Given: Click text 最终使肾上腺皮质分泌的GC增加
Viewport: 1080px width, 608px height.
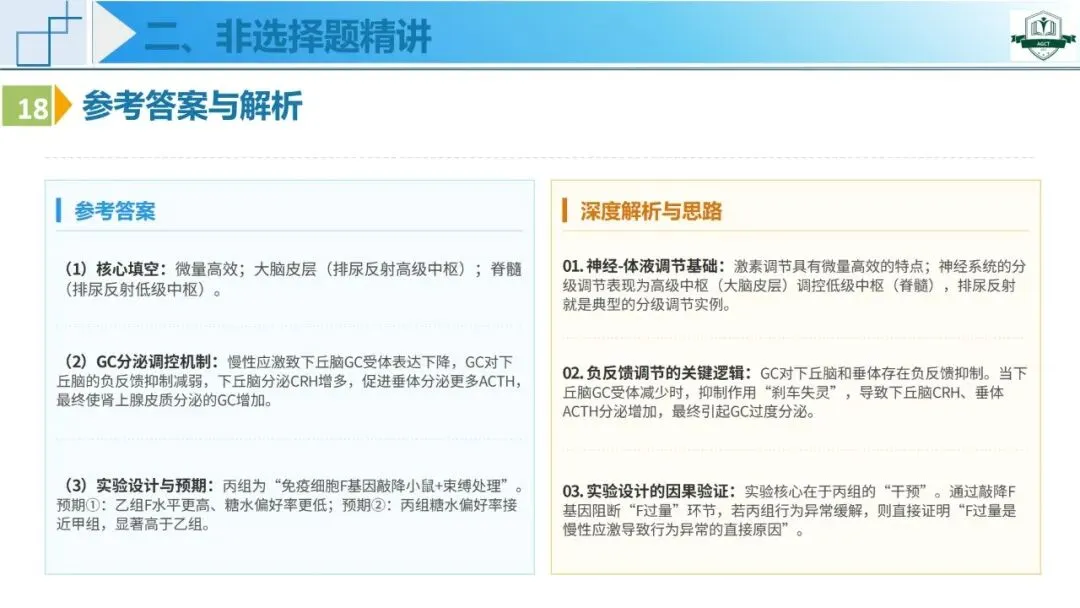Looking at the screenshot, I should 160,400.
